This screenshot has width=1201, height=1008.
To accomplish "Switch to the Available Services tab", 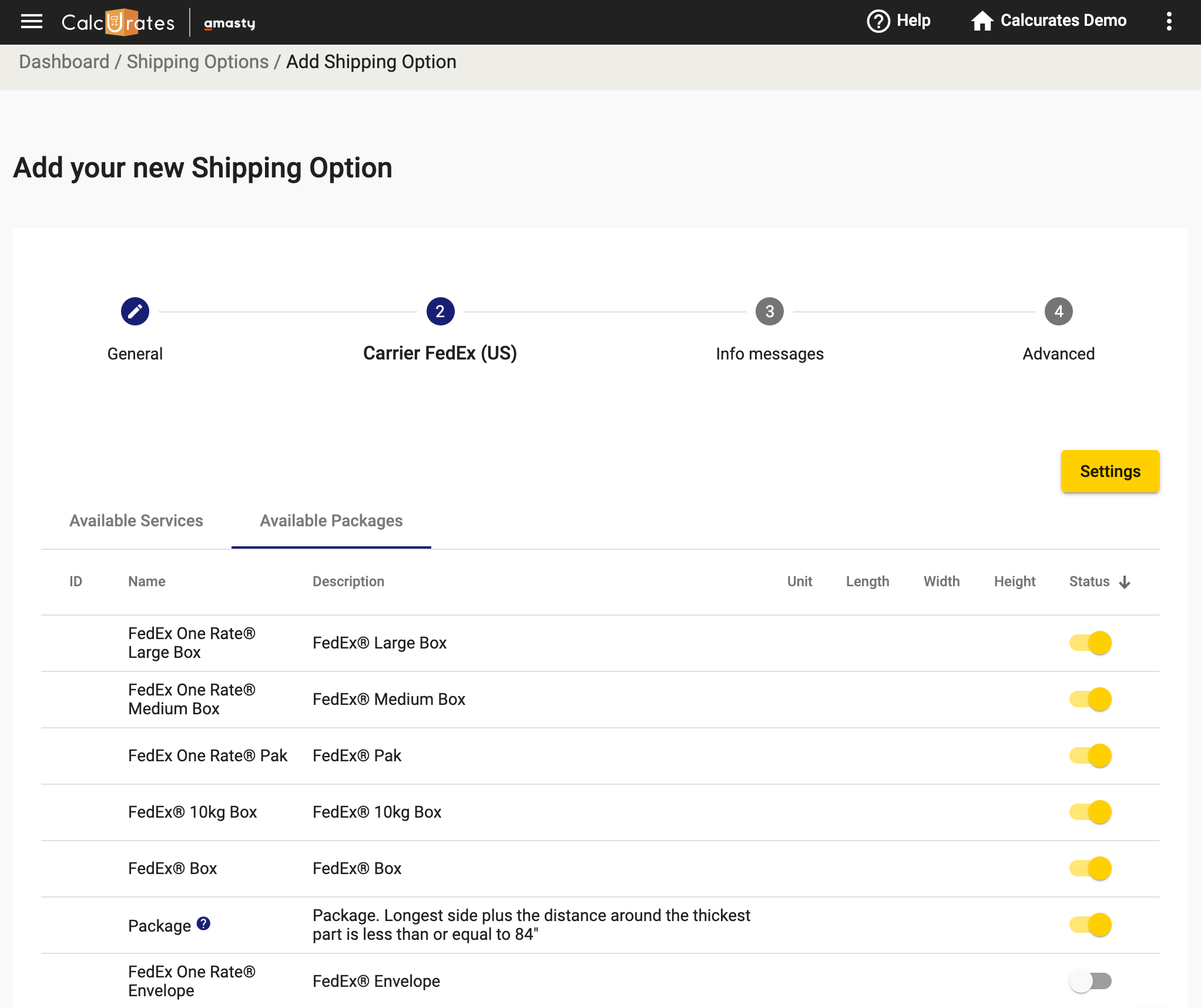I will point(136,520).
